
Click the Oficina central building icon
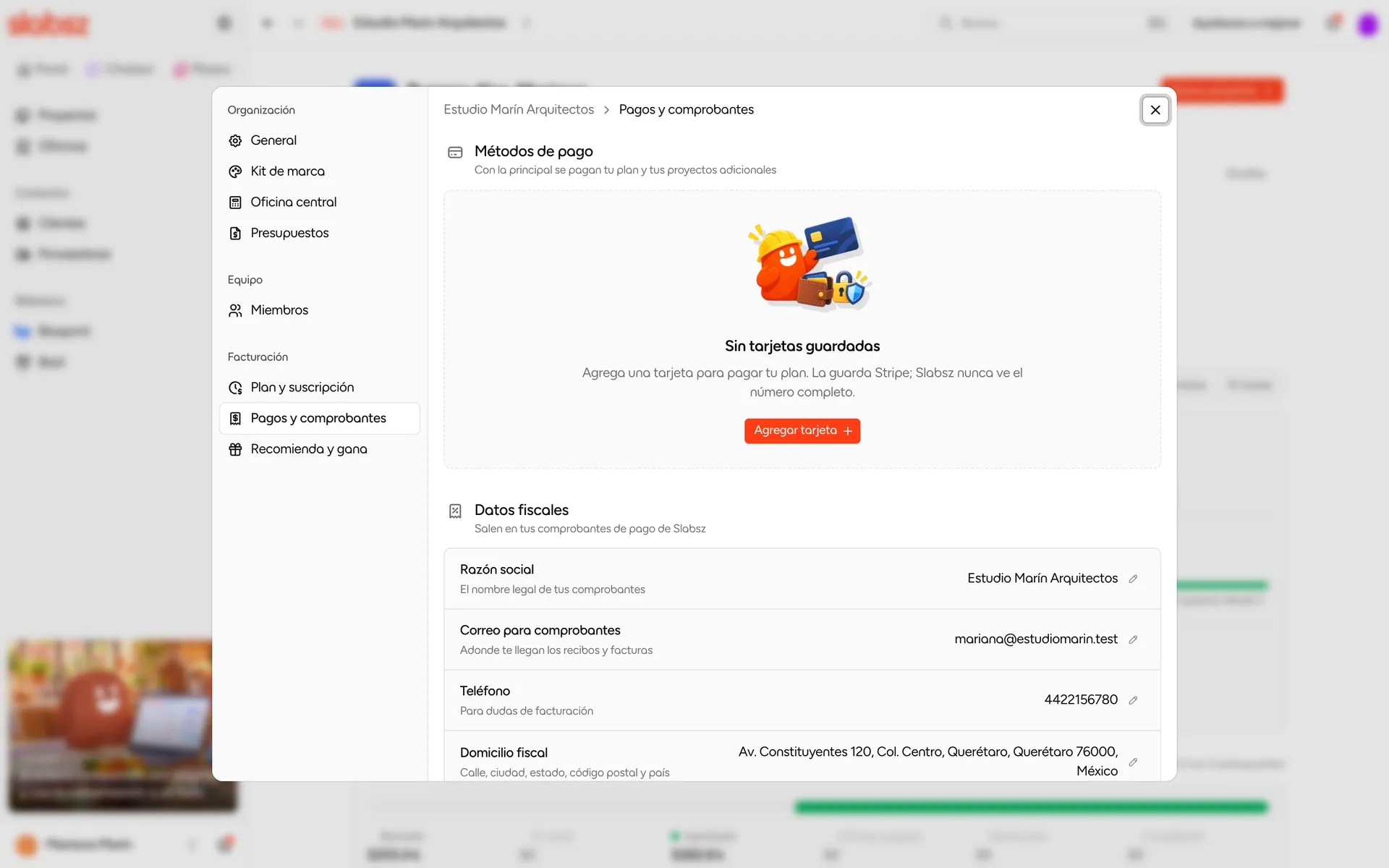235,203
